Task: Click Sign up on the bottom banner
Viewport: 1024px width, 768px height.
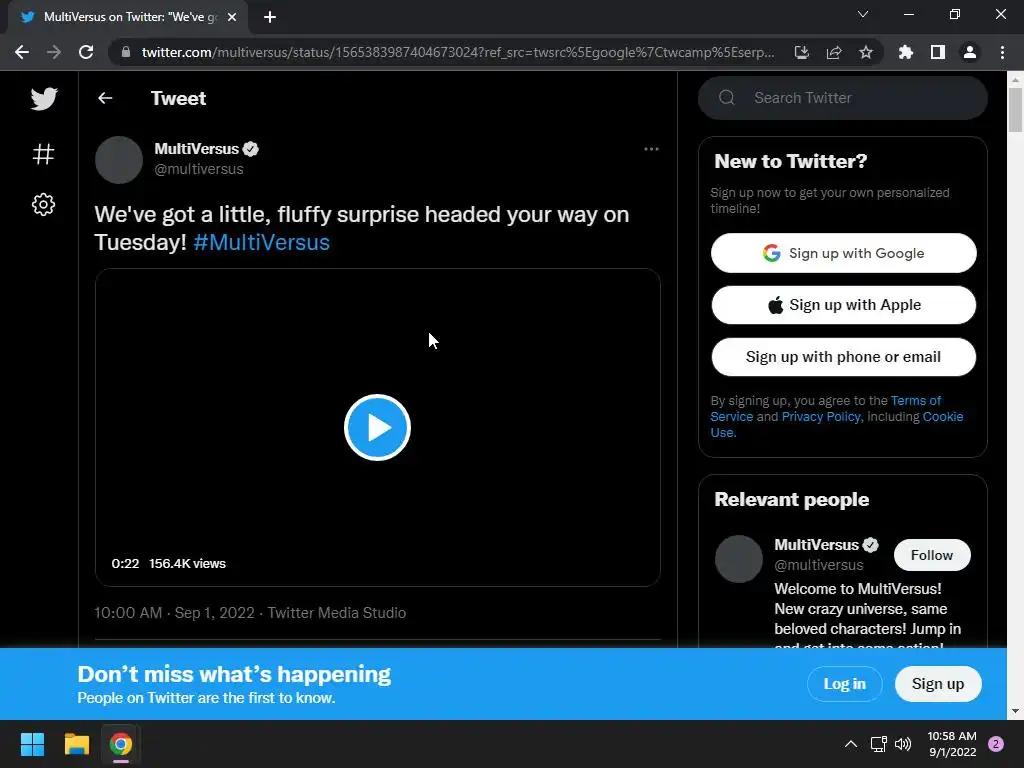Action: click(938, 684)
